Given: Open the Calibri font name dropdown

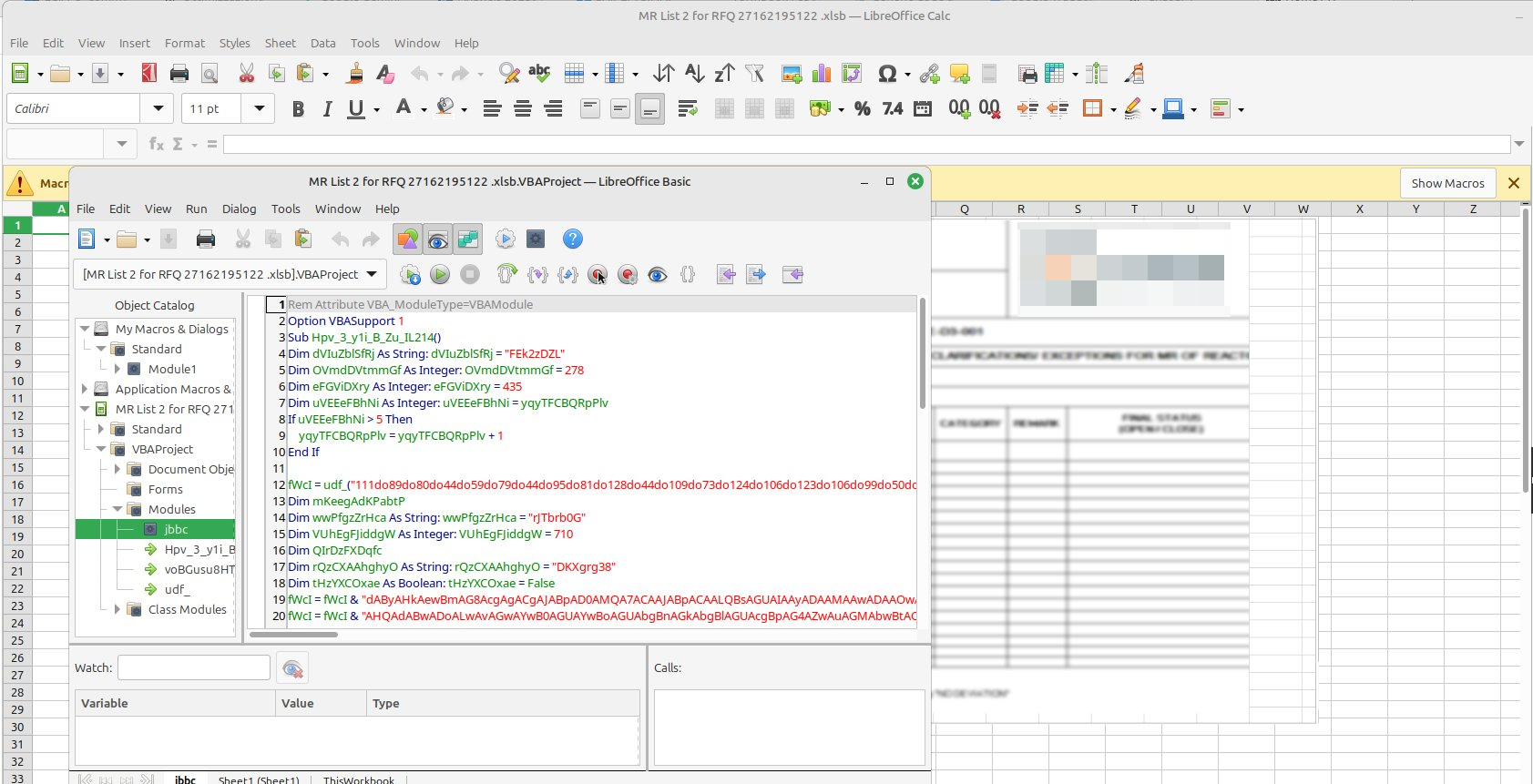Looking at the screenshot, I should coord(158,108).
